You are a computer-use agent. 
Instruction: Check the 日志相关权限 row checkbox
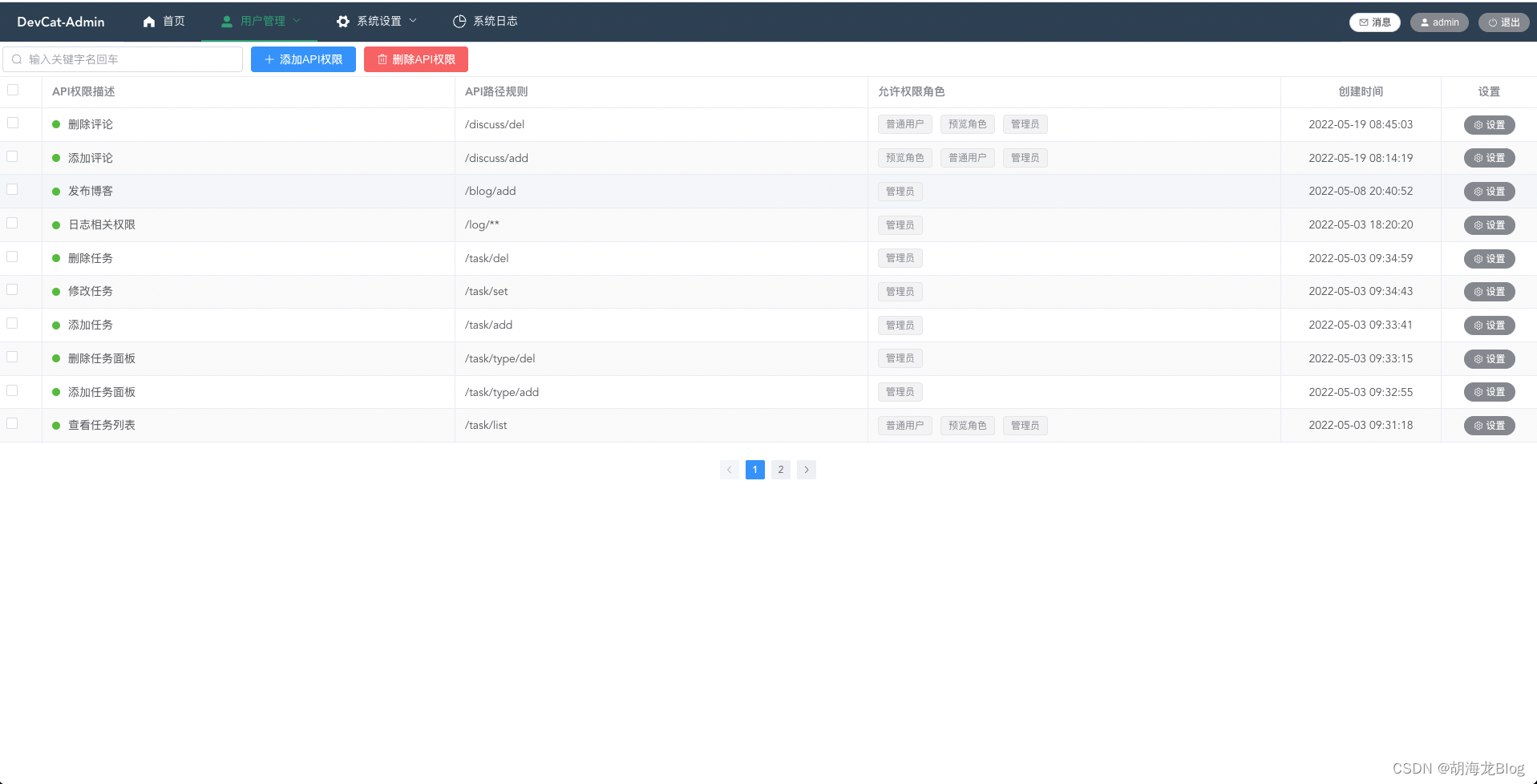coord(13,223)
